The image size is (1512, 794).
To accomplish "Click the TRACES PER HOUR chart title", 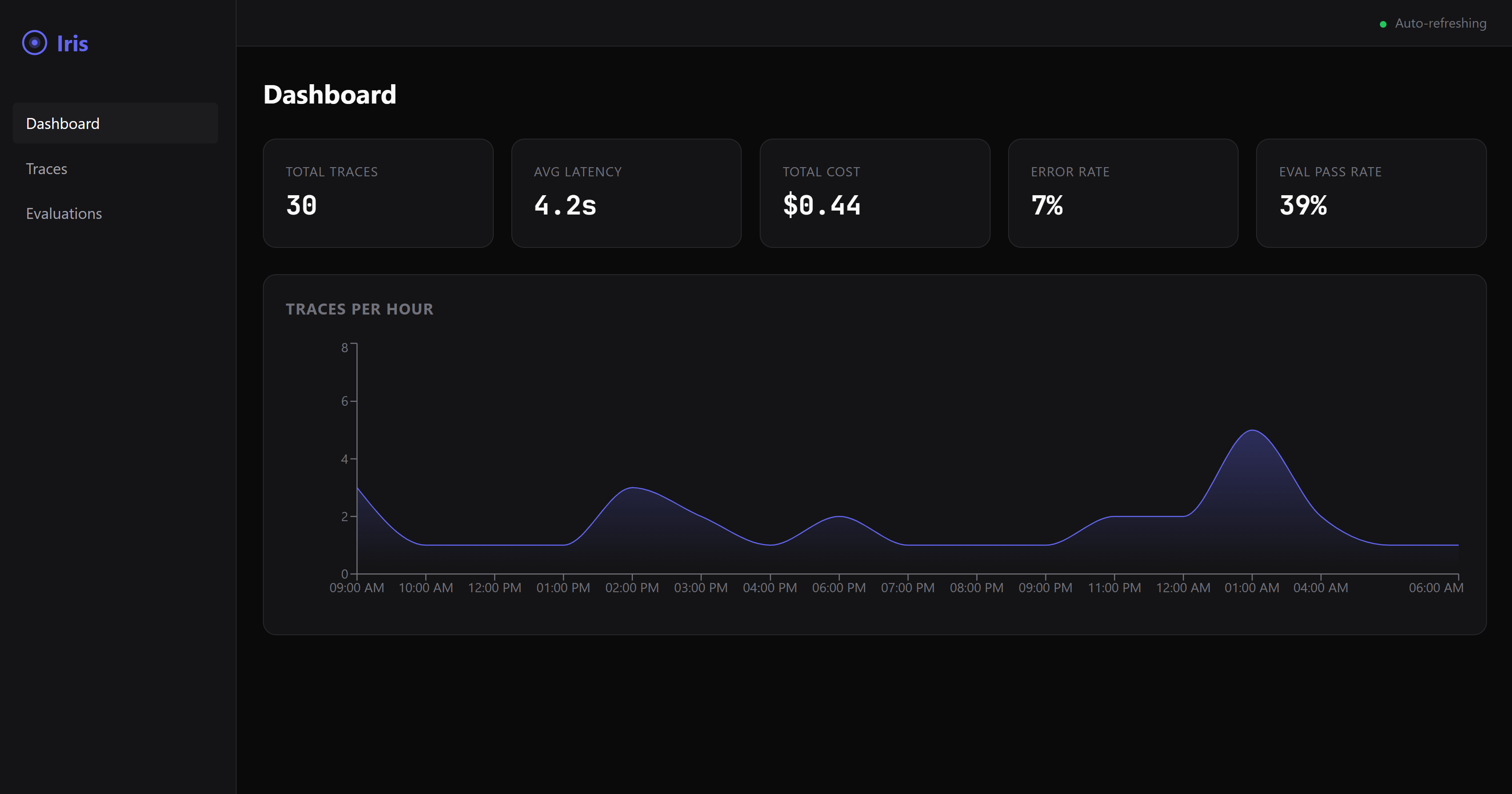I will [x=360, y=309].
